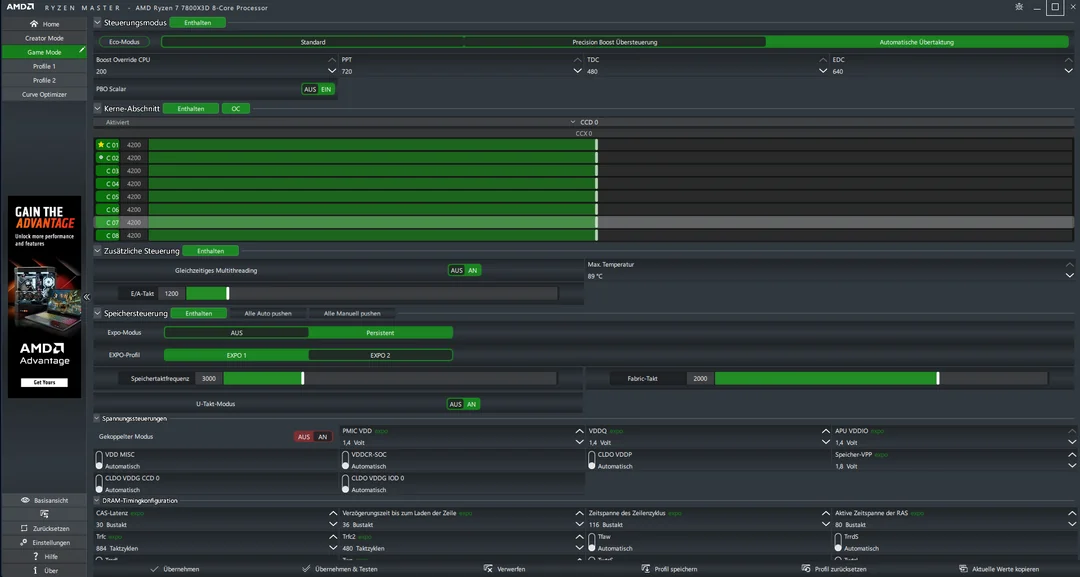1080x577 pixels.
Task: Collapse the Kerne-Abschnitt section
Action: pos(98,109)
